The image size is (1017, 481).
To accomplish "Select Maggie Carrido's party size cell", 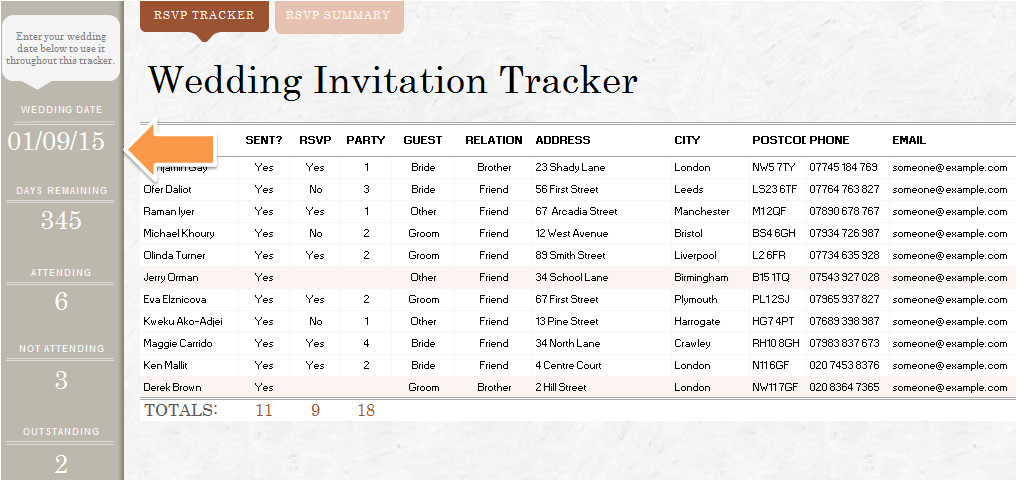I will (x=366, y=344).
